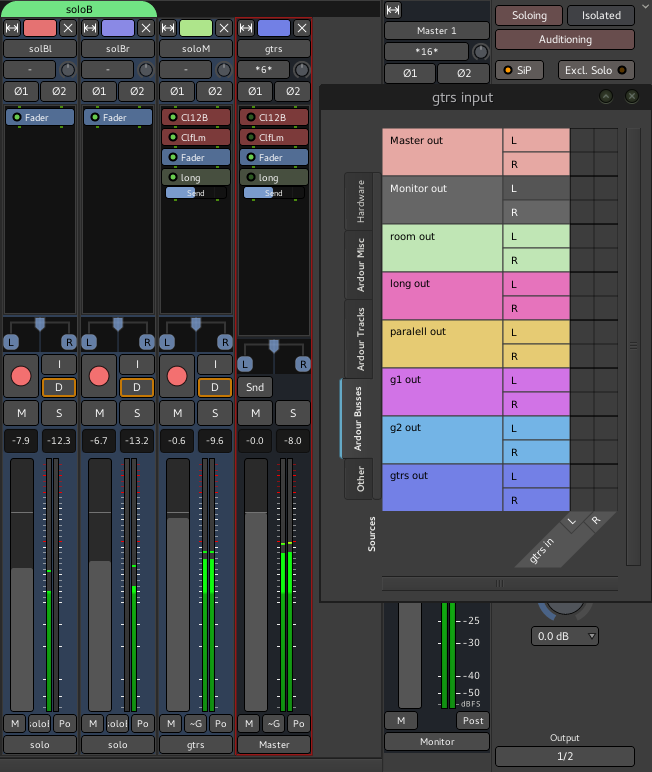Open the 0.0 dB monitor level dropdown
Screen dimensions: 652x772
(x=565, y=636)
